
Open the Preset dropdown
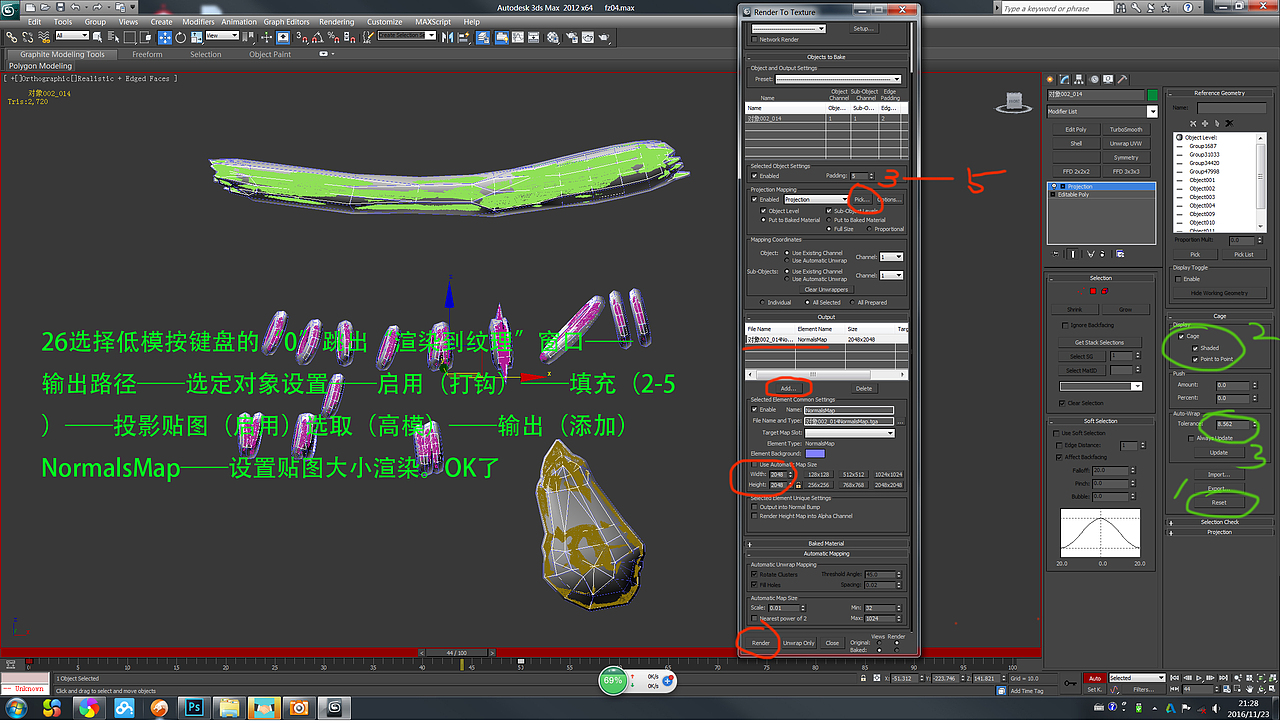[x=838, y=79]
